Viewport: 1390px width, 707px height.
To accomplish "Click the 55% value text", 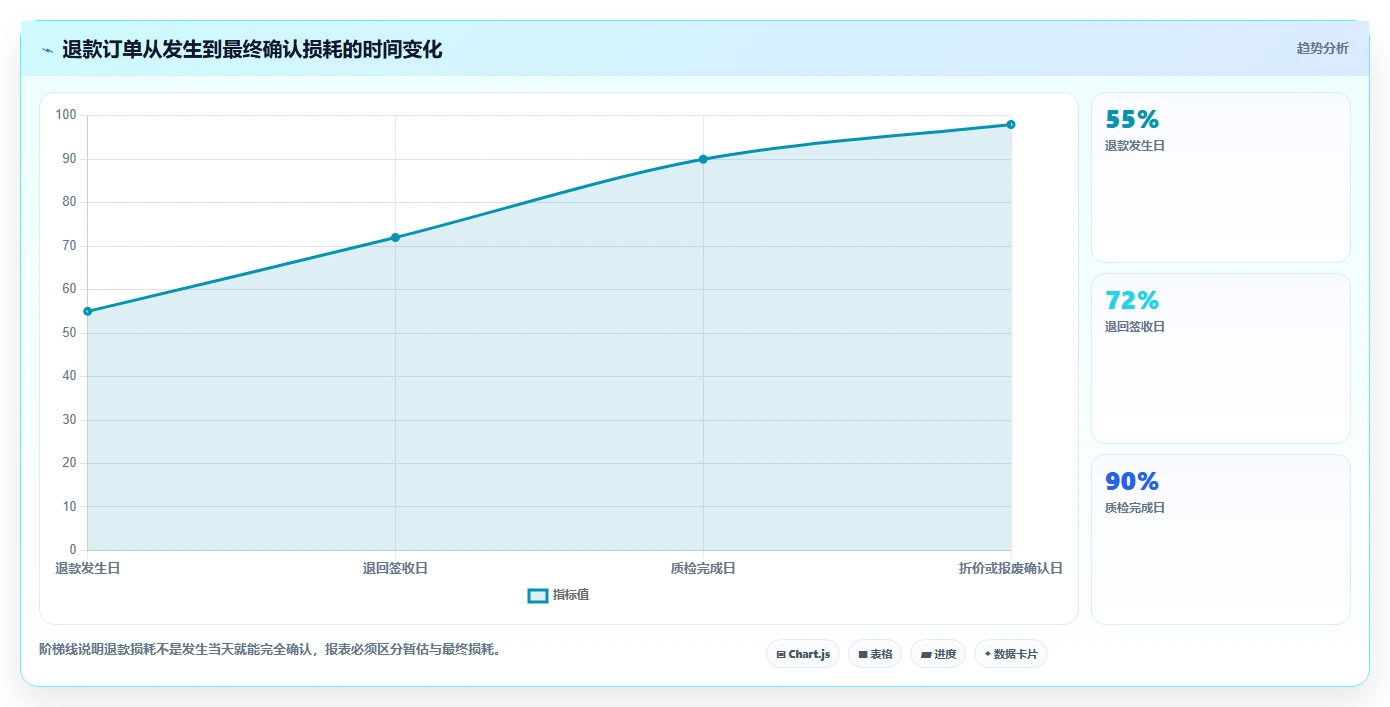I will point(1132,119).
